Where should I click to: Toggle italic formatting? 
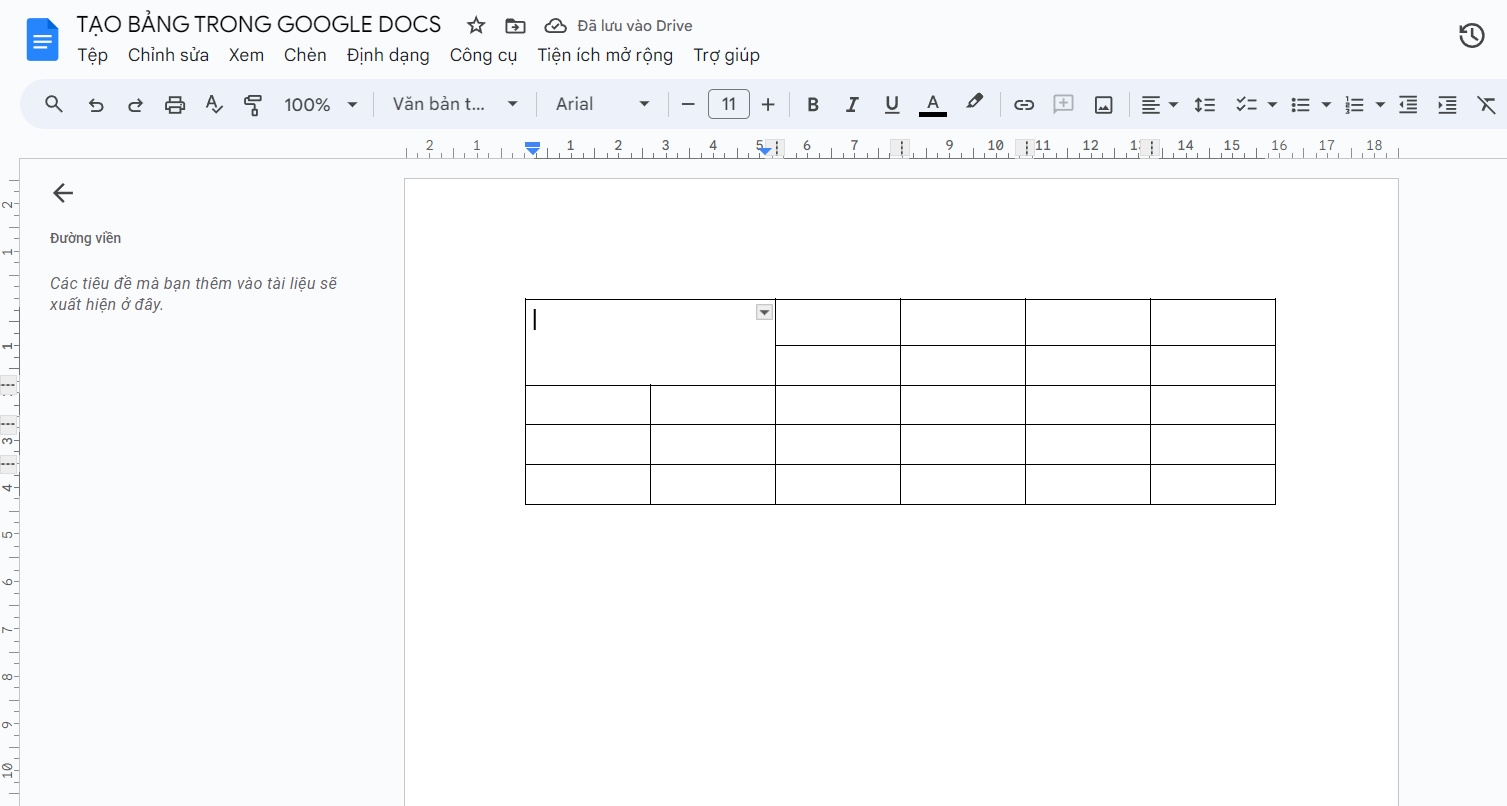click(x=851, y=104)
